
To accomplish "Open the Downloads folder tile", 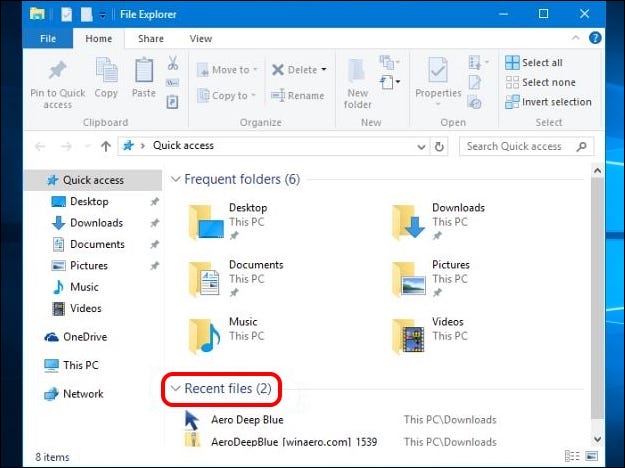I will click(438, 222).
